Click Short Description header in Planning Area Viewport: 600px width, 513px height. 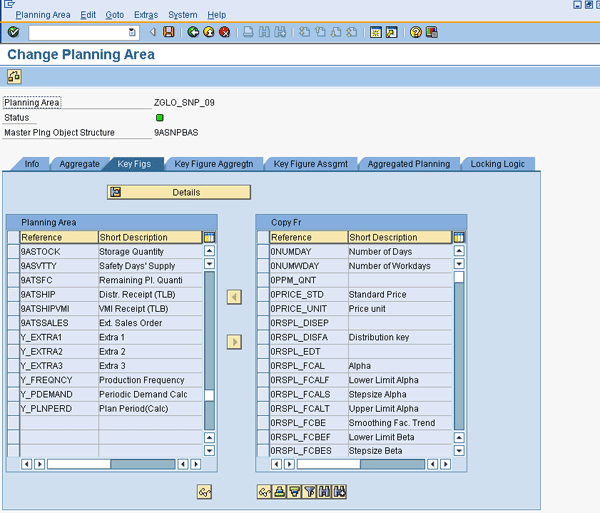coord(148,237)
